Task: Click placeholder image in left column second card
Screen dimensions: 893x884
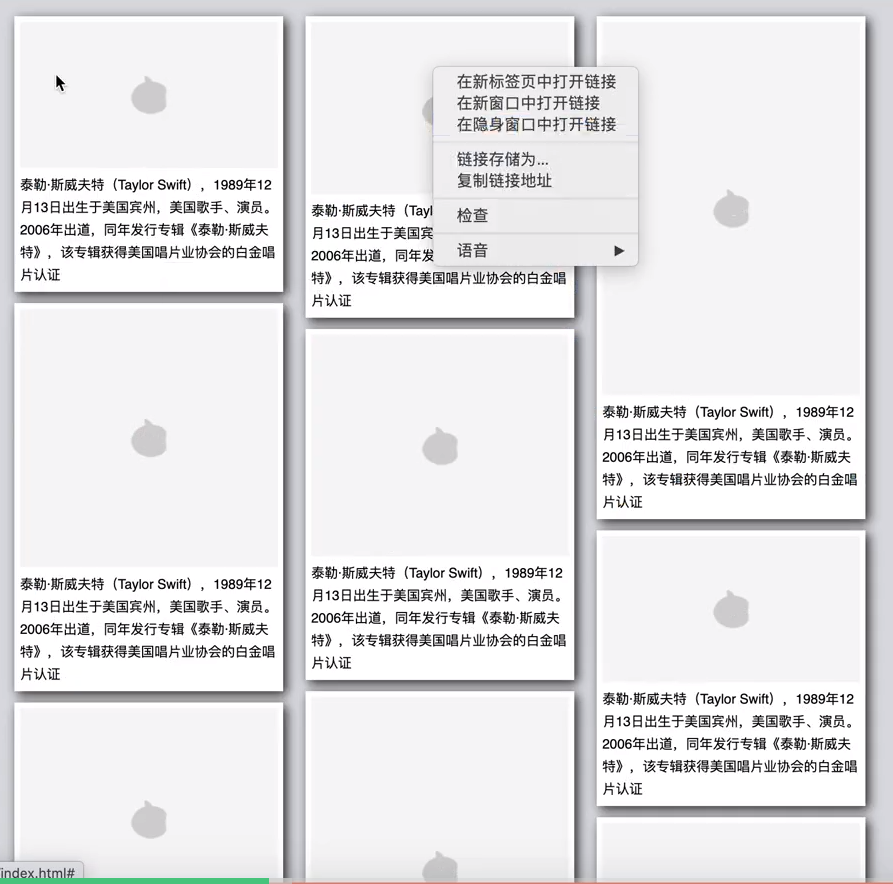Action: point(149,438)
